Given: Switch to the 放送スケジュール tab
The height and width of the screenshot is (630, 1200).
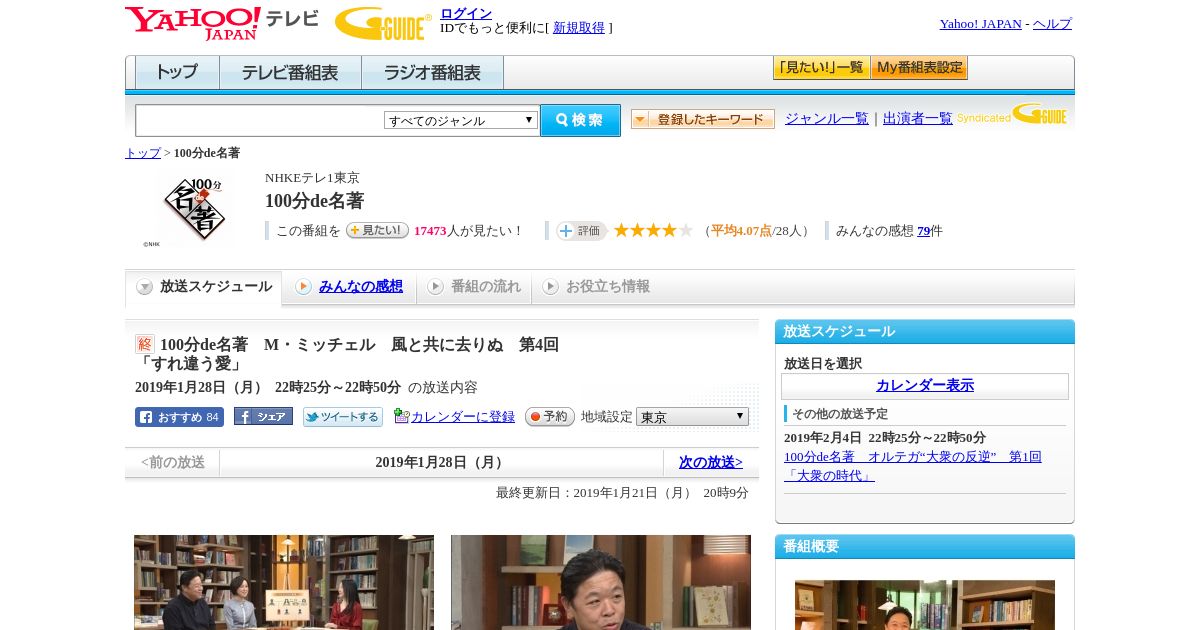Looking at the screenshot, I should 204,287.
